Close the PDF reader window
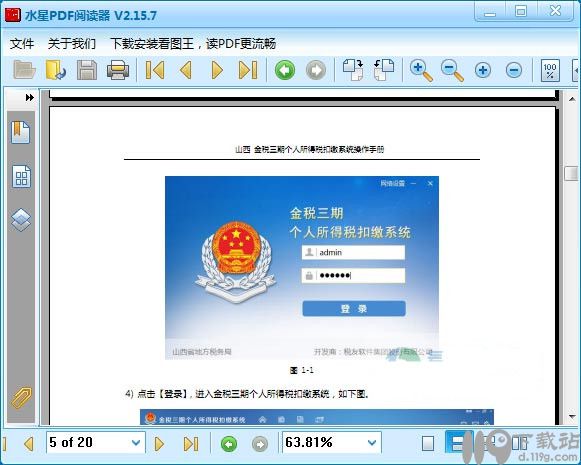This screenshot has height=465, width=581. [x=555, y=11]
